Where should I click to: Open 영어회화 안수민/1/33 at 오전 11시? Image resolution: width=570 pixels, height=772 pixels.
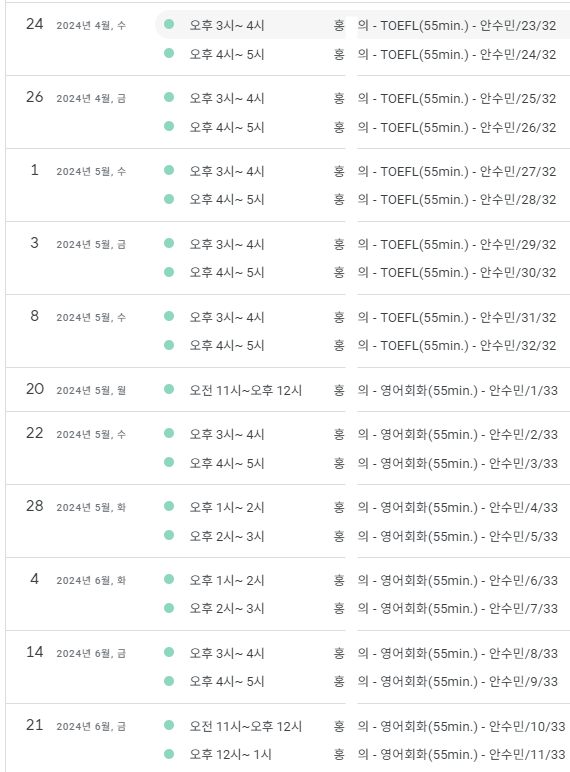[x=362, y=390]
